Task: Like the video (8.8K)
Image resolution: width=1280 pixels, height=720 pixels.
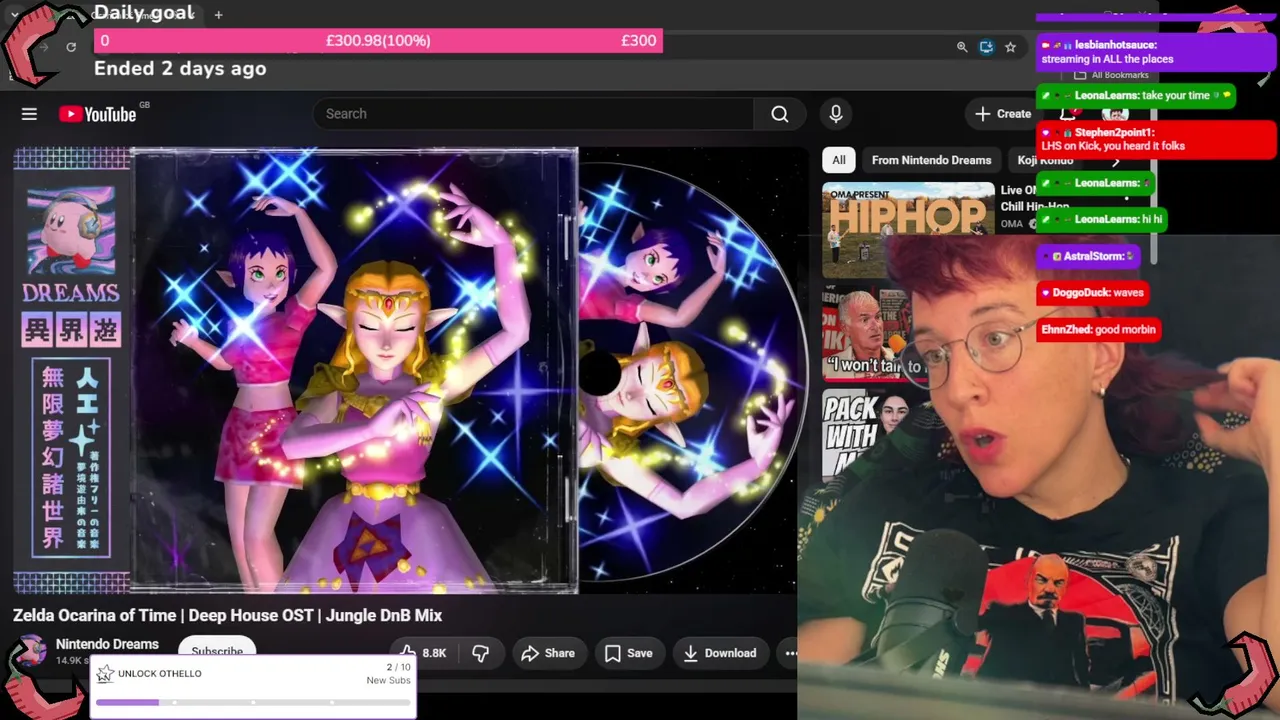Action: tap(421, 653)
